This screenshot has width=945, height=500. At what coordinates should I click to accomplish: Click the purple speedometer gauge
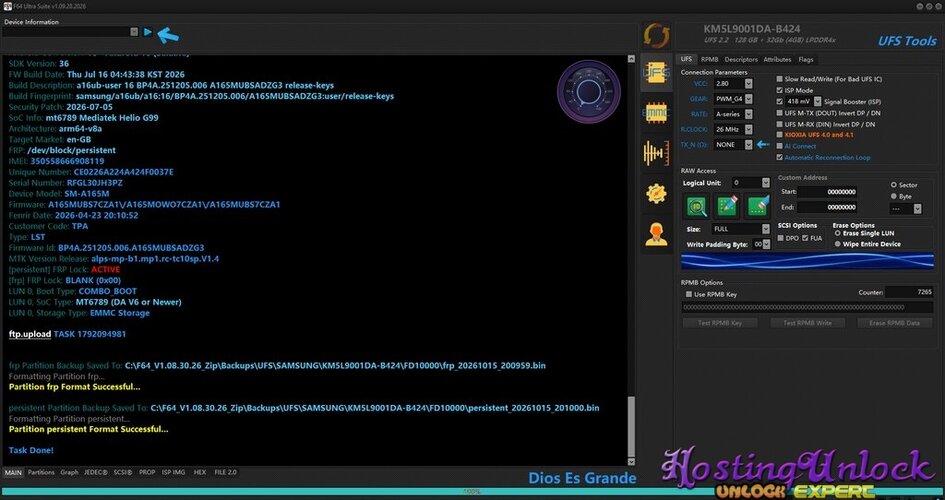click(588, 92)
